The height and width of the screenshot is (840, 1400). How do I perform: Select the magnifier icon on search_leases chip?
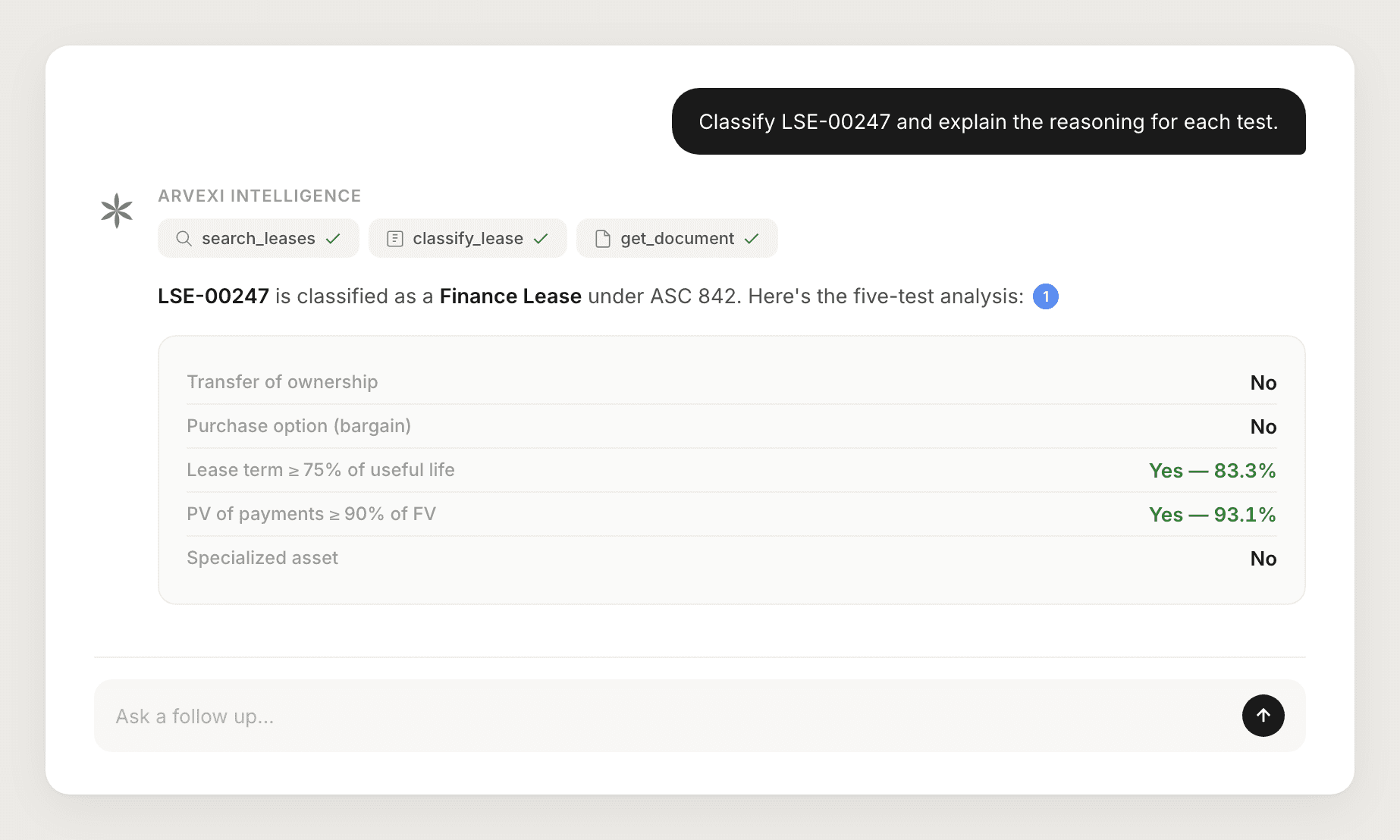[183, 238]
